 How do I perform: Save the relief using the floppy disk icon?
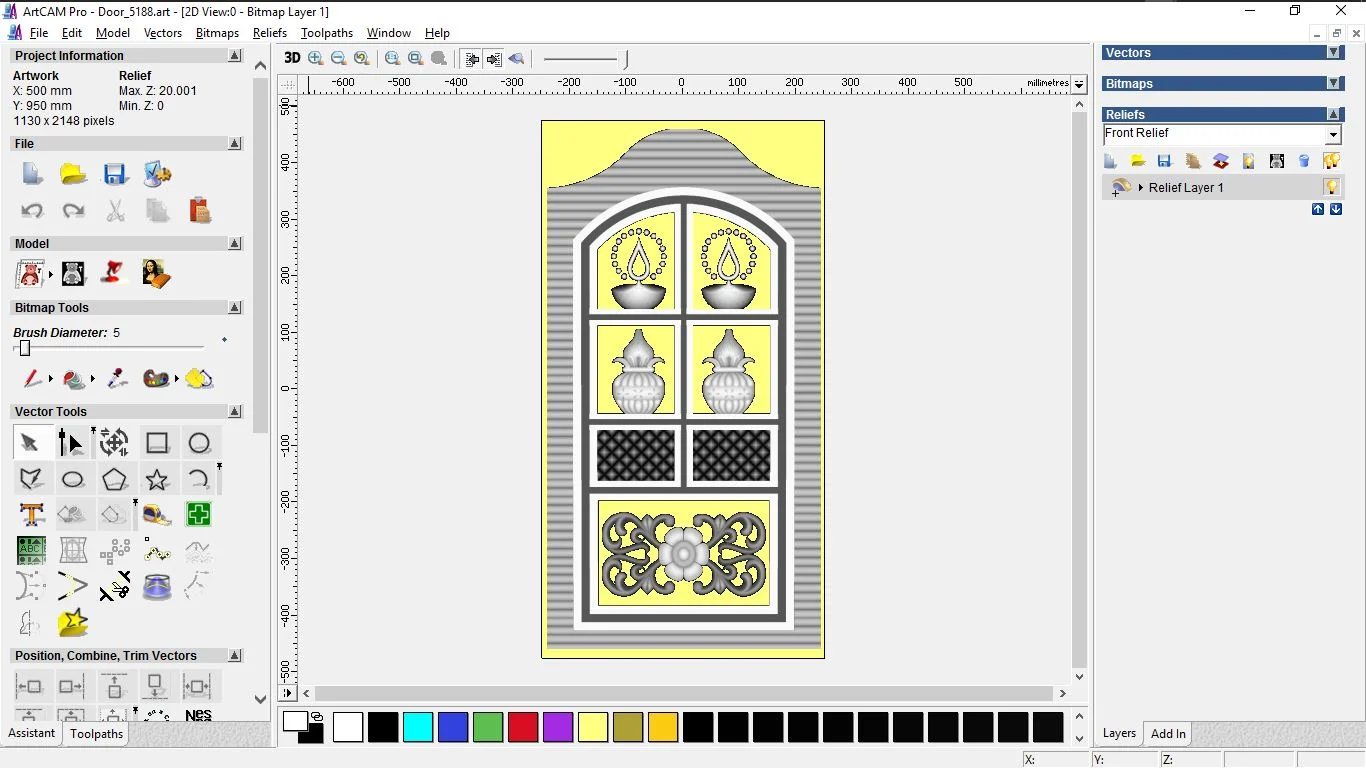point(1164,161)
